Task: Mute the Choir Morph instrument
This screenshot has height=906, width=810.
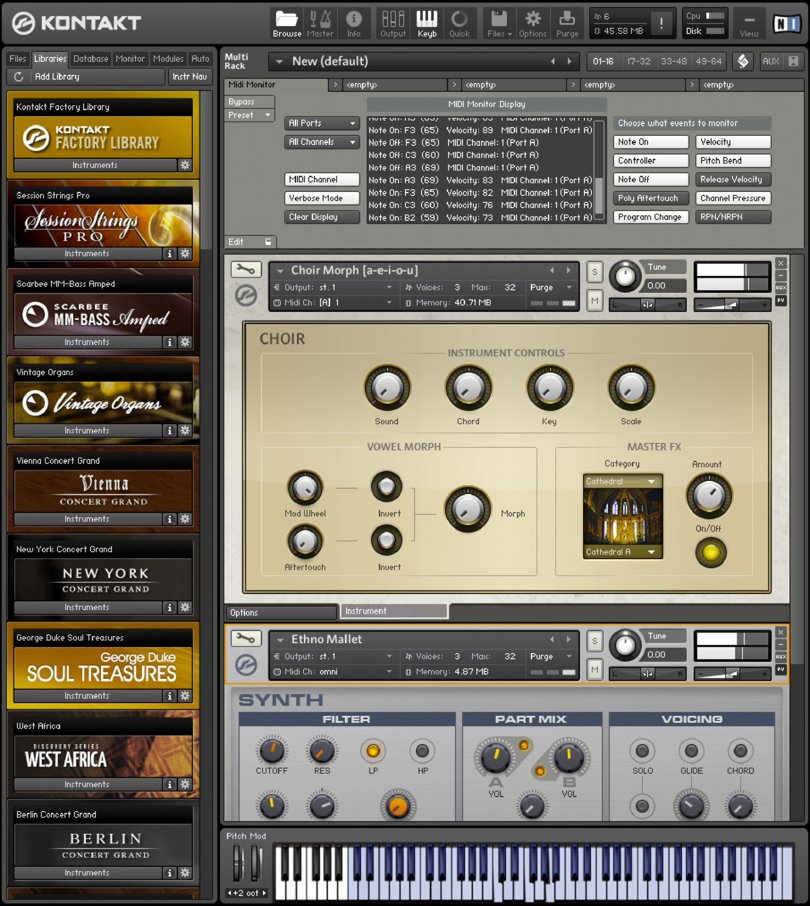Action: pos(595,301)
